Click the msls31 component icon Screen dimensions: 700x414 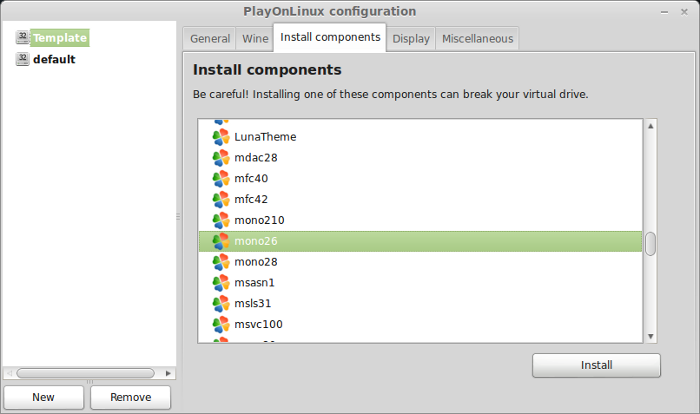[221, 304]
